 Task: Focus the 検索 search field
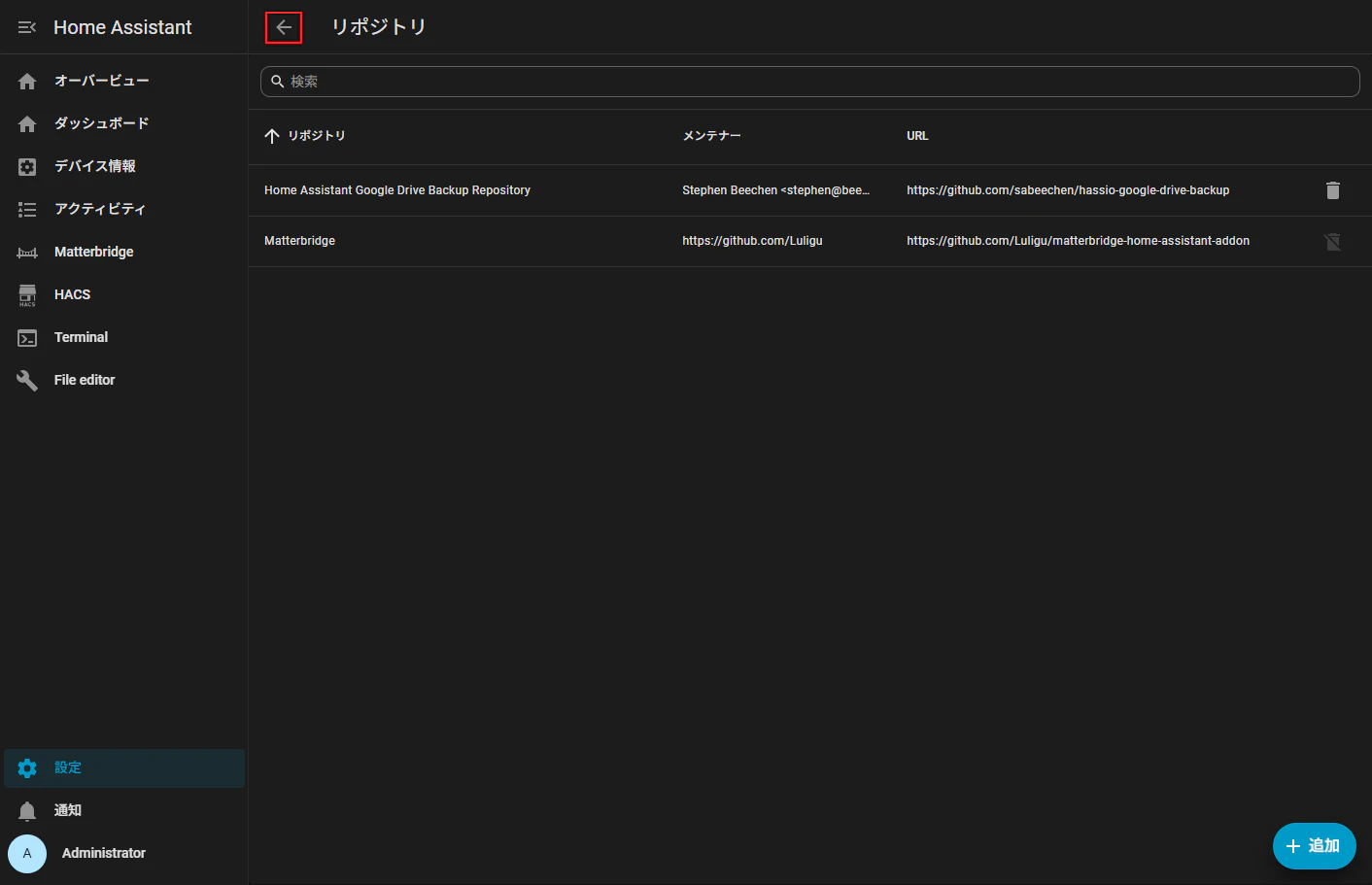809,82
